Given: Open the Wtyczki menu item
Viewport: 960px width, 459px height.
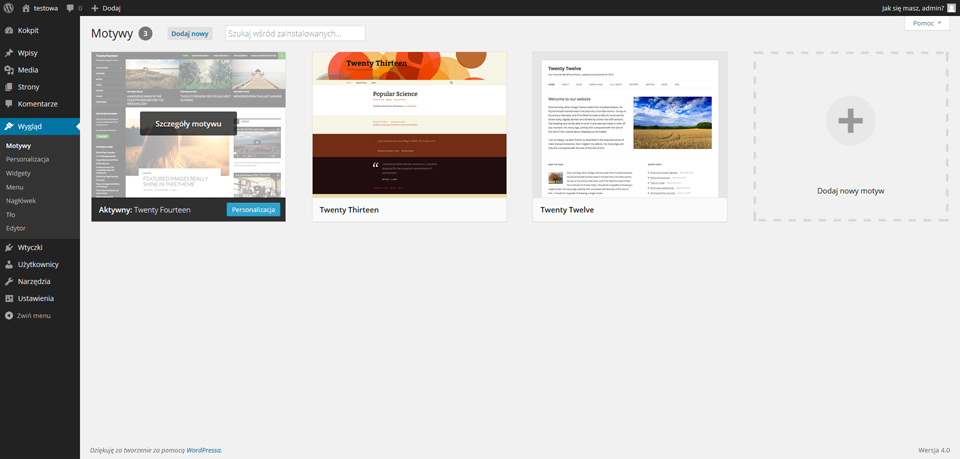Looking at the screenshot, I should click(40, 248).
